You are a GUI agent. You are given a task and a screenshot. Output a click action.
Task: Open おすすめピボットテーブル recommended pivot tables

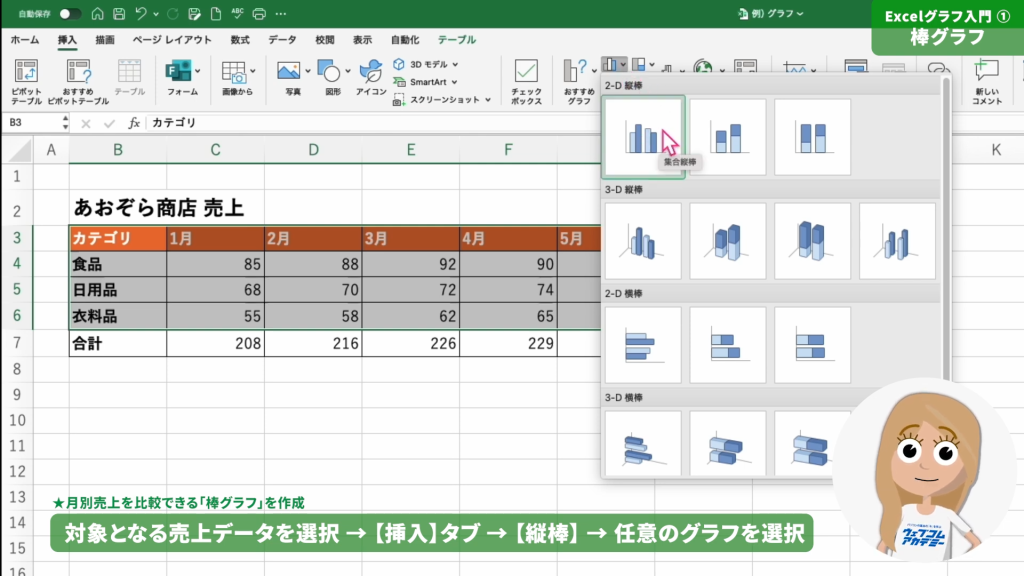(78, 81)
